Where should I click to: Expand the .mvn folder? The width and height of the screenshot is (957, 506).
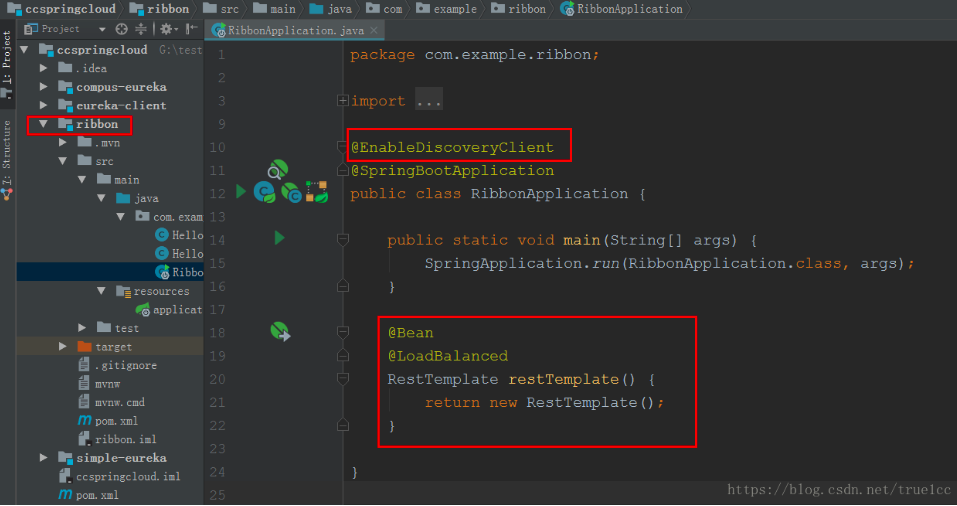tap(62, 142)
